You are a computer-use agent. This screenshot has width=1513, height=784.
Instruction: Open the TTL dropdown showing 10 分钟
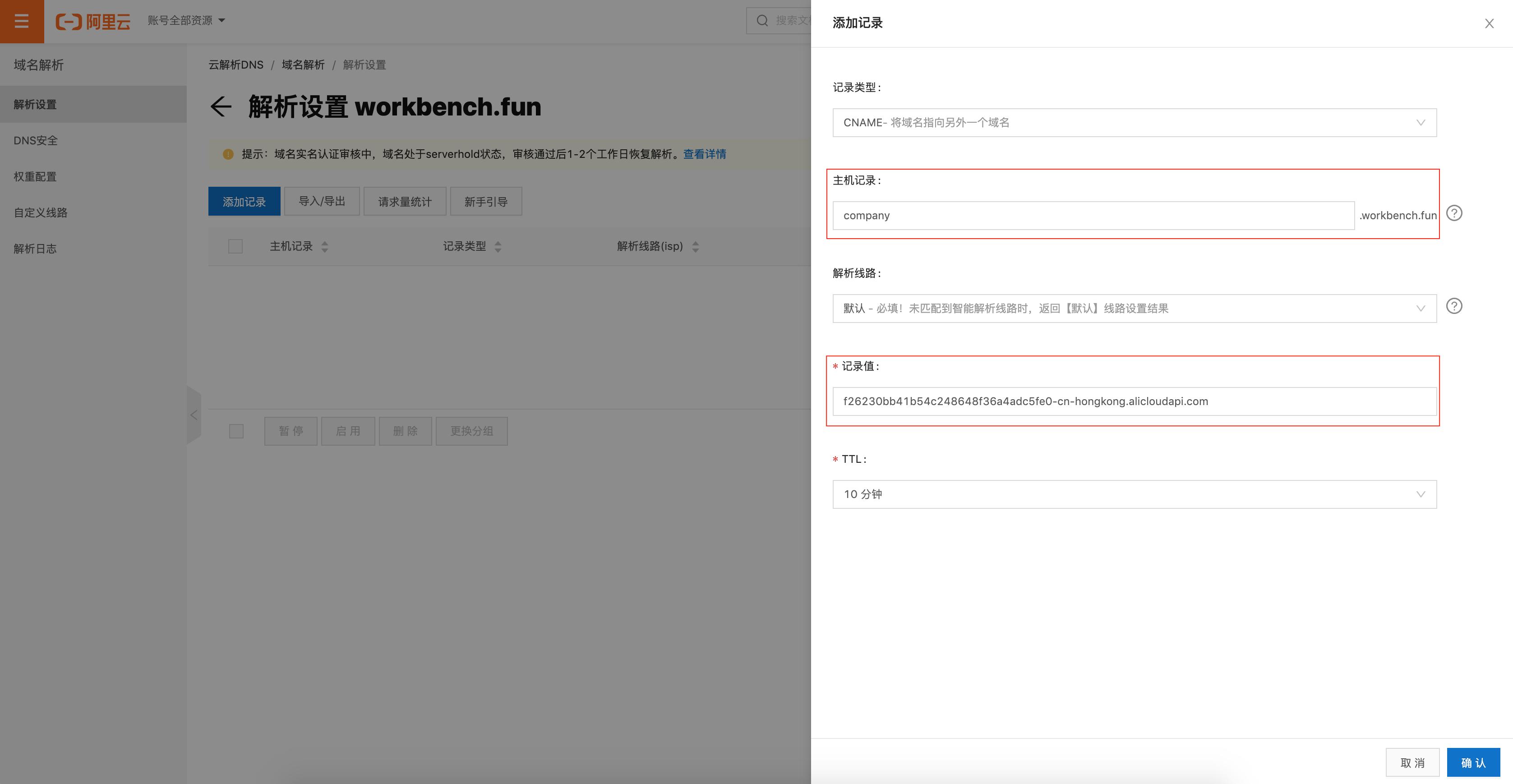point(1134,494)
